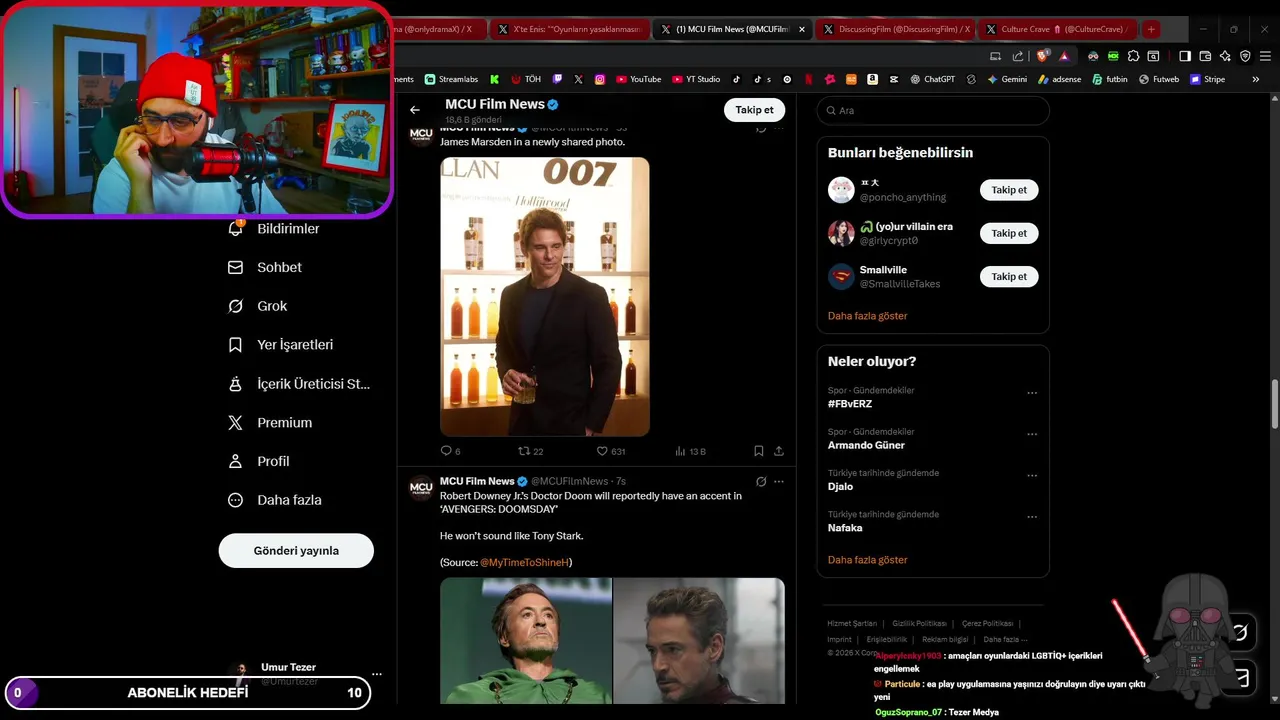This screenshot has width=1280, height=720.
Task: Open İçerik Üreticisi Studio
Action: pyautogui.click(x=299, y=384)
